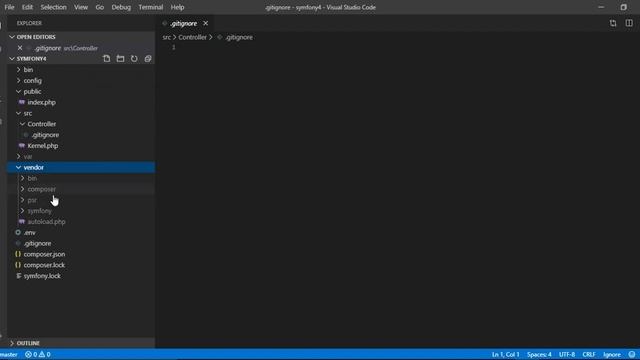Expand the config folder
640x360 pixels.
coord(81,81)
